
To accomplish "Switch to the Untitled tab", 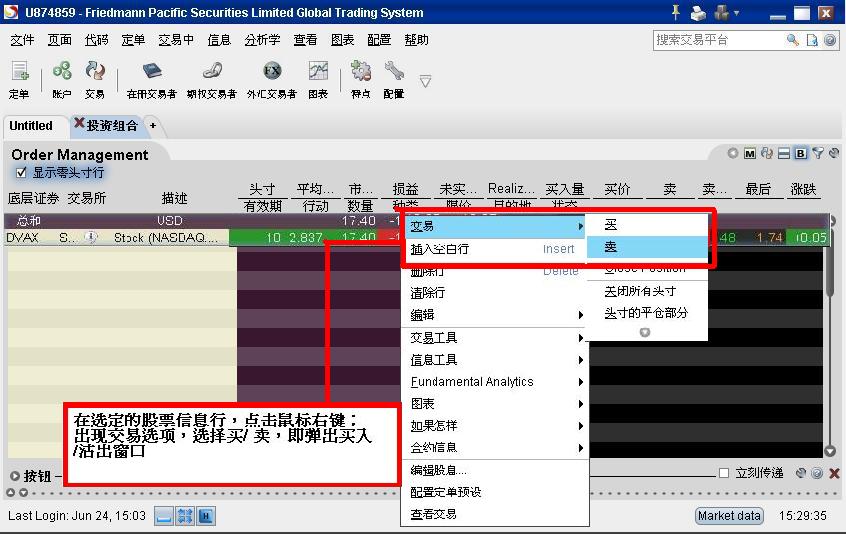I will (31, 126).
